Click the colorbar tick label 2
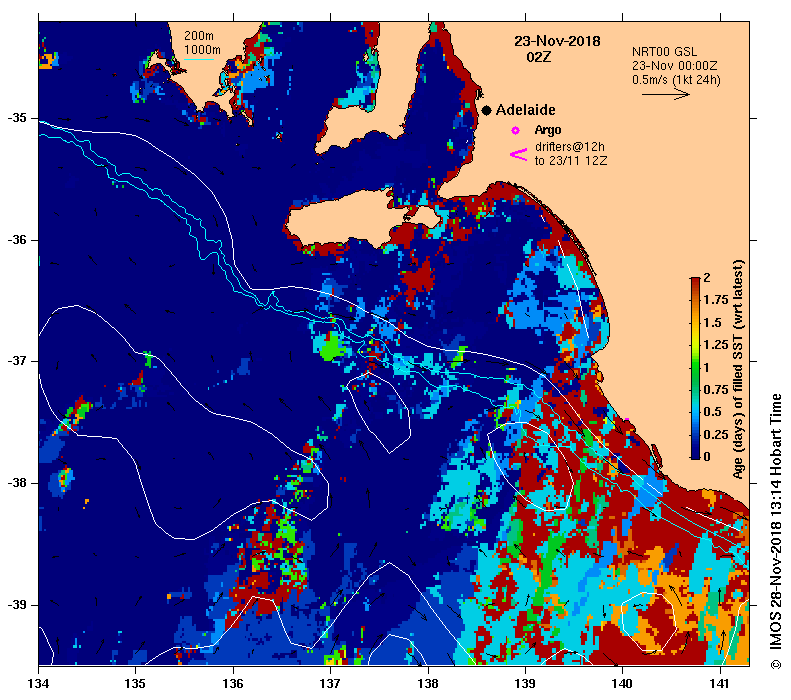The width and height of the screenshot is (791, 700). pyautogui.click(x=707, y=277)
